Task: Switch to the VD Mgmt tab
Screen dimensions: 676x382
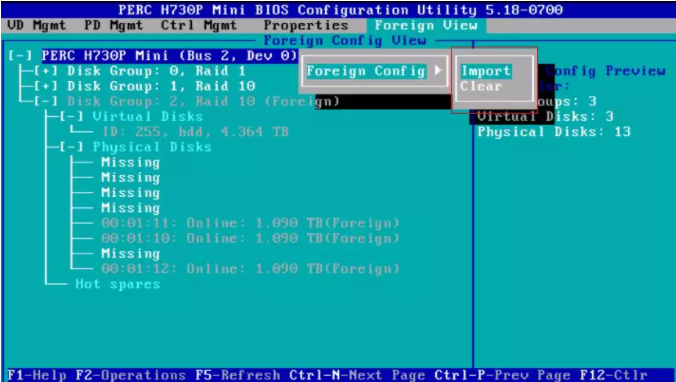Action: tap(37, 25)
